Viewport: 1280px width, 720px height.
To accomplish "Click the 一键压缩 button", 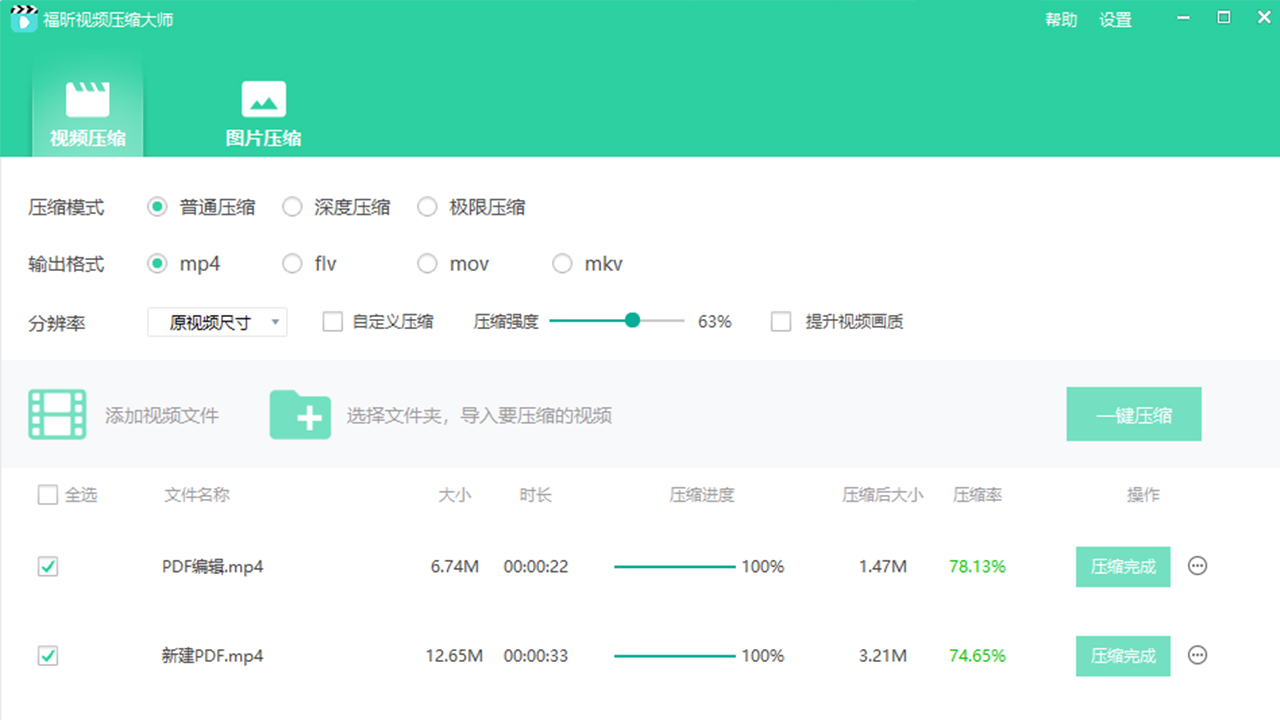I will [1134, 415].
